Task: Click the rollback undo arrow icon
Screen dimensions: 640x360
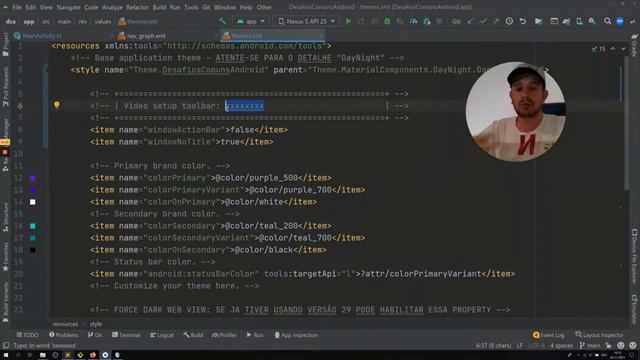Action: coord(522,21)
